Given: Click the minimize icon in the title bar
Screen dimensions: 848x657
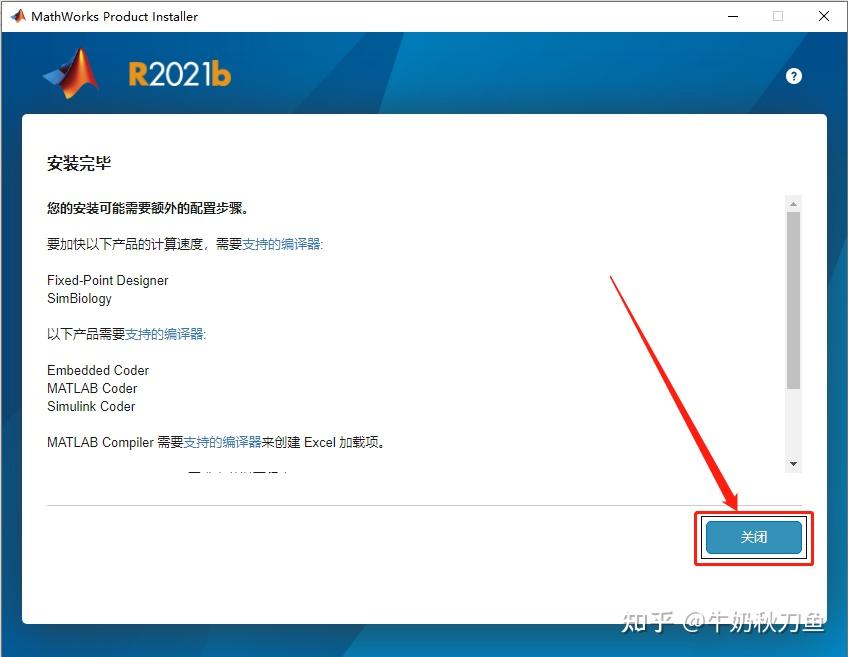Looking at the screenshot, I should [733, 16].
